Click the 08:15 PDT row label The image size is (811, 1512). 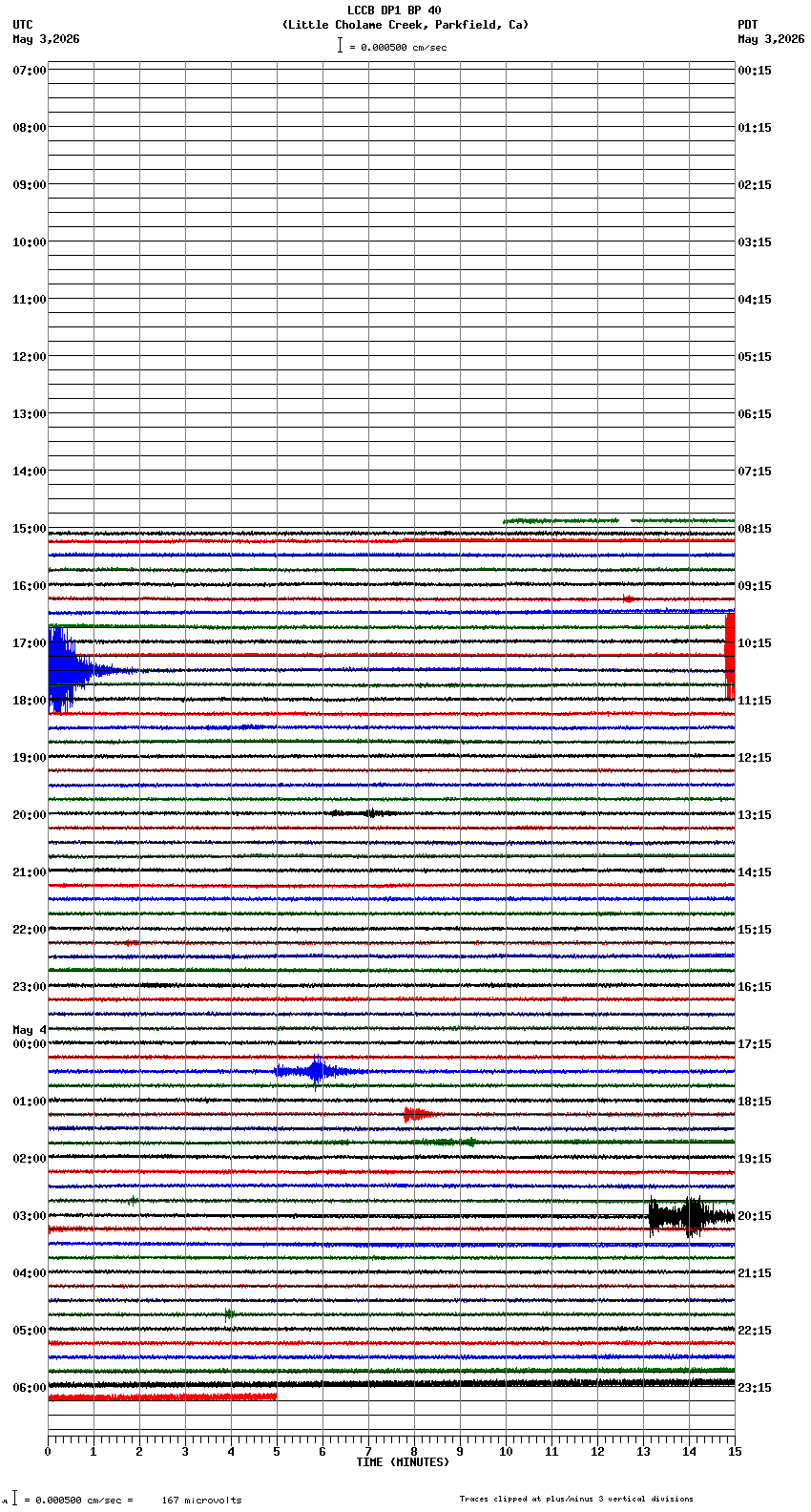pyautogui.click(x=755, y=529)
